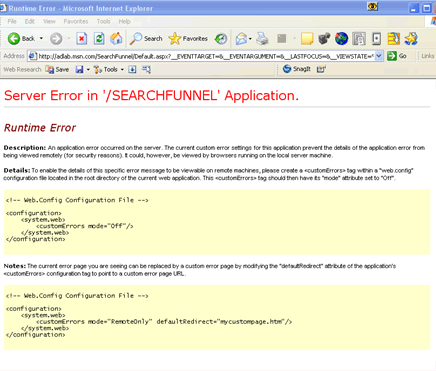Click the eye icon in title bar
The image size is (436, 371).
[372, 6]
